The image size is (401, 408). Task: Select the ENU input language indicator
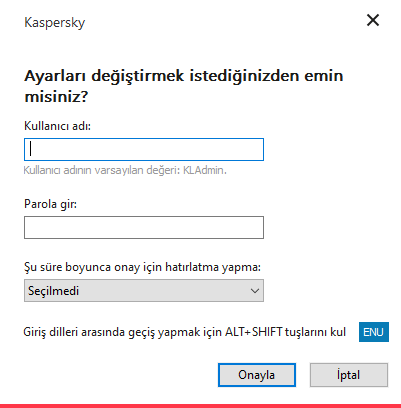click(374, 332)
